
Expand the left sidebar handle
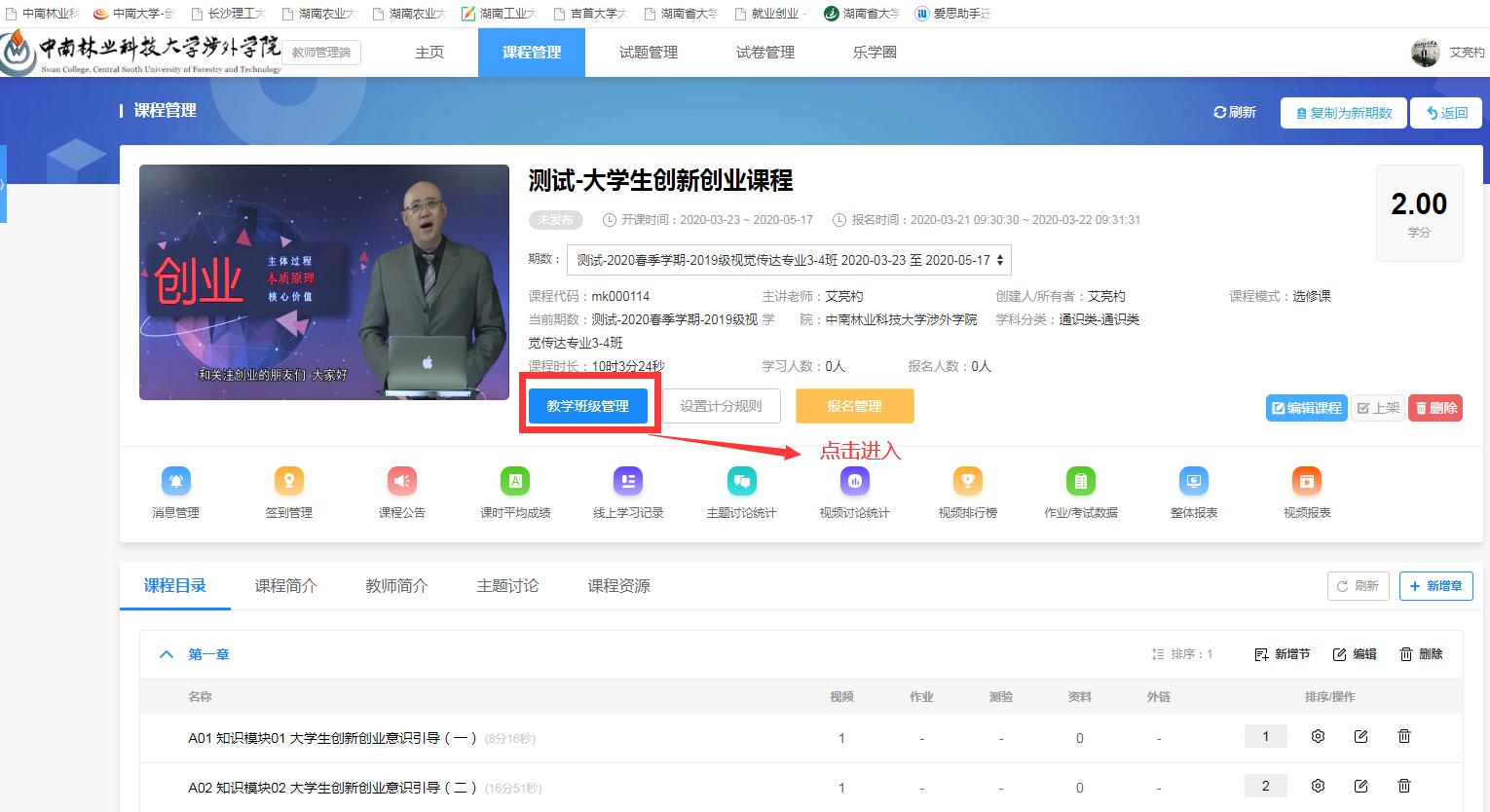[x=3, y=183]
